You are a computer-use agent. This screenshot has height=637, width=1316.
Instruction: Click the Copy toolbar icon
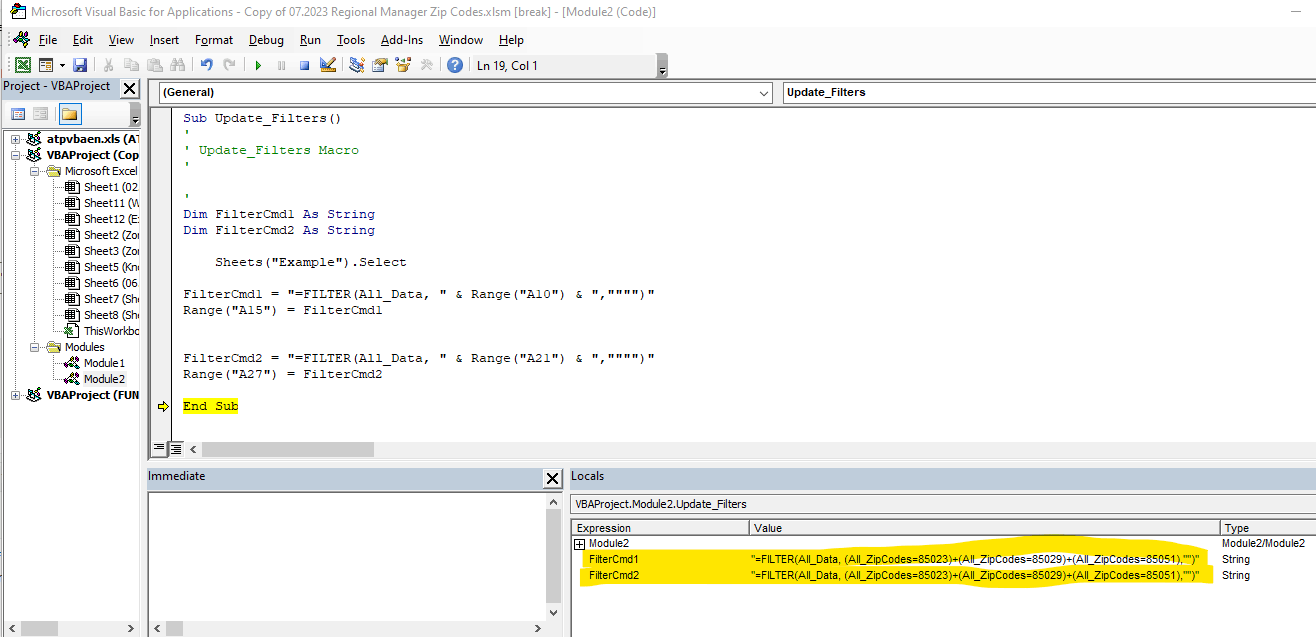coord(132,65)
